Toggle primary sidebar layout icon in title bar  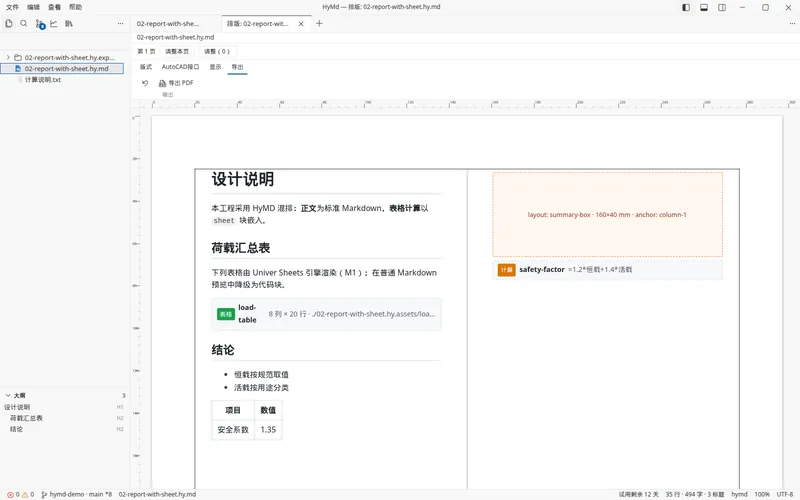686,7
